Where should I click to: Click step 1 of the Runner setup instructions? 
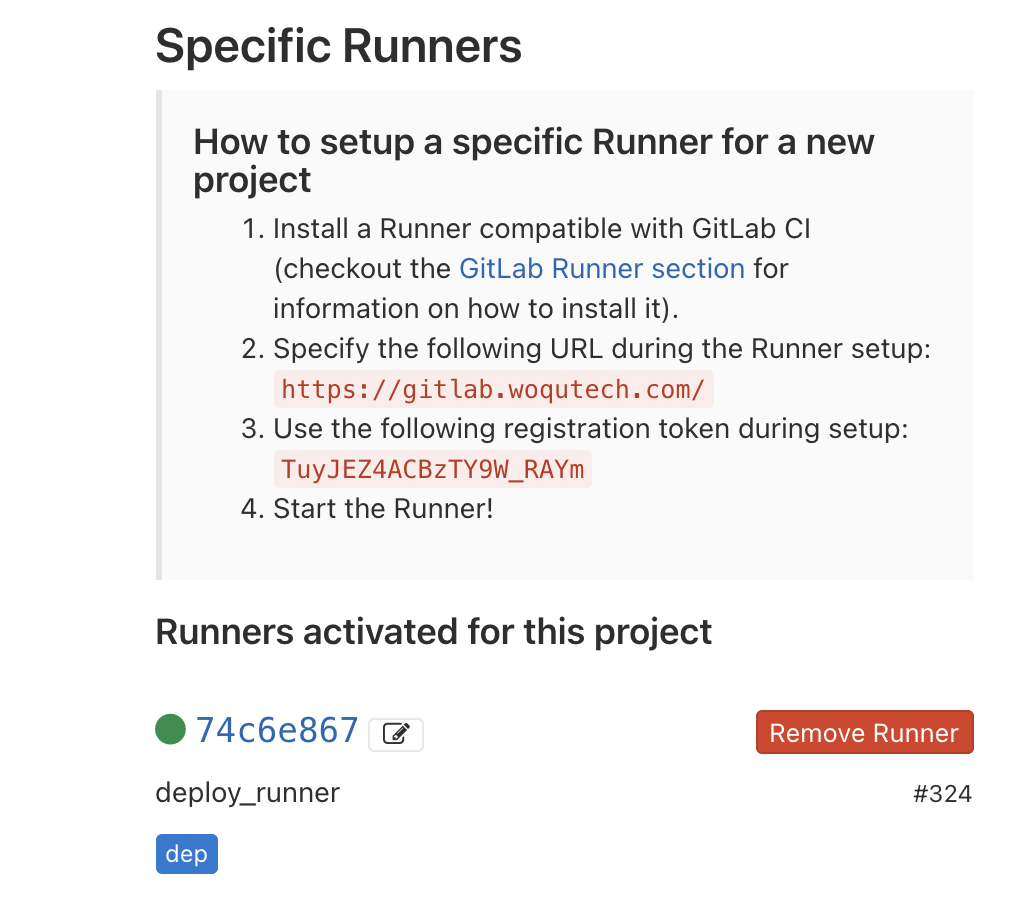tap(540, 268)
